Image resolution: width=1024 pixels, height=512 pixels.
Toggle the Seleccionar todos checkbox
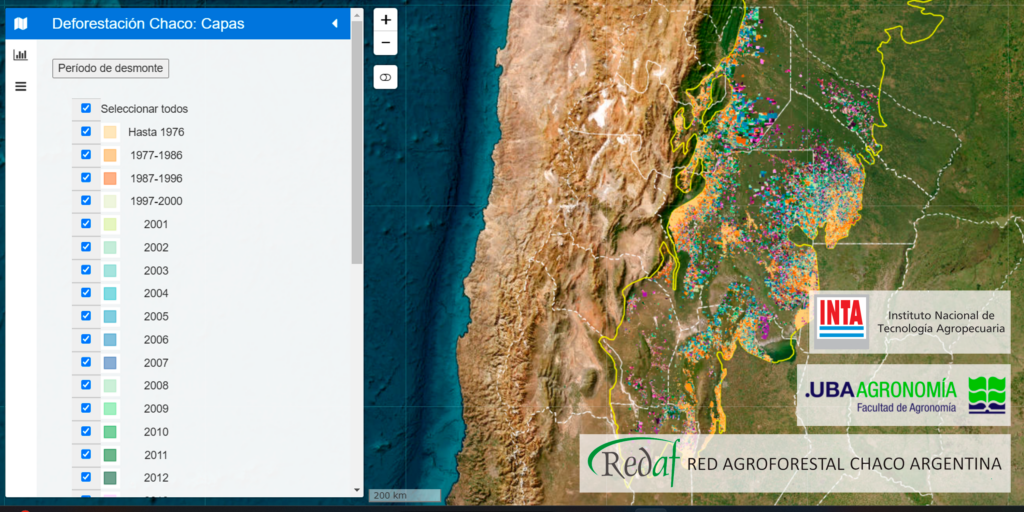click(x=86, y=108)
